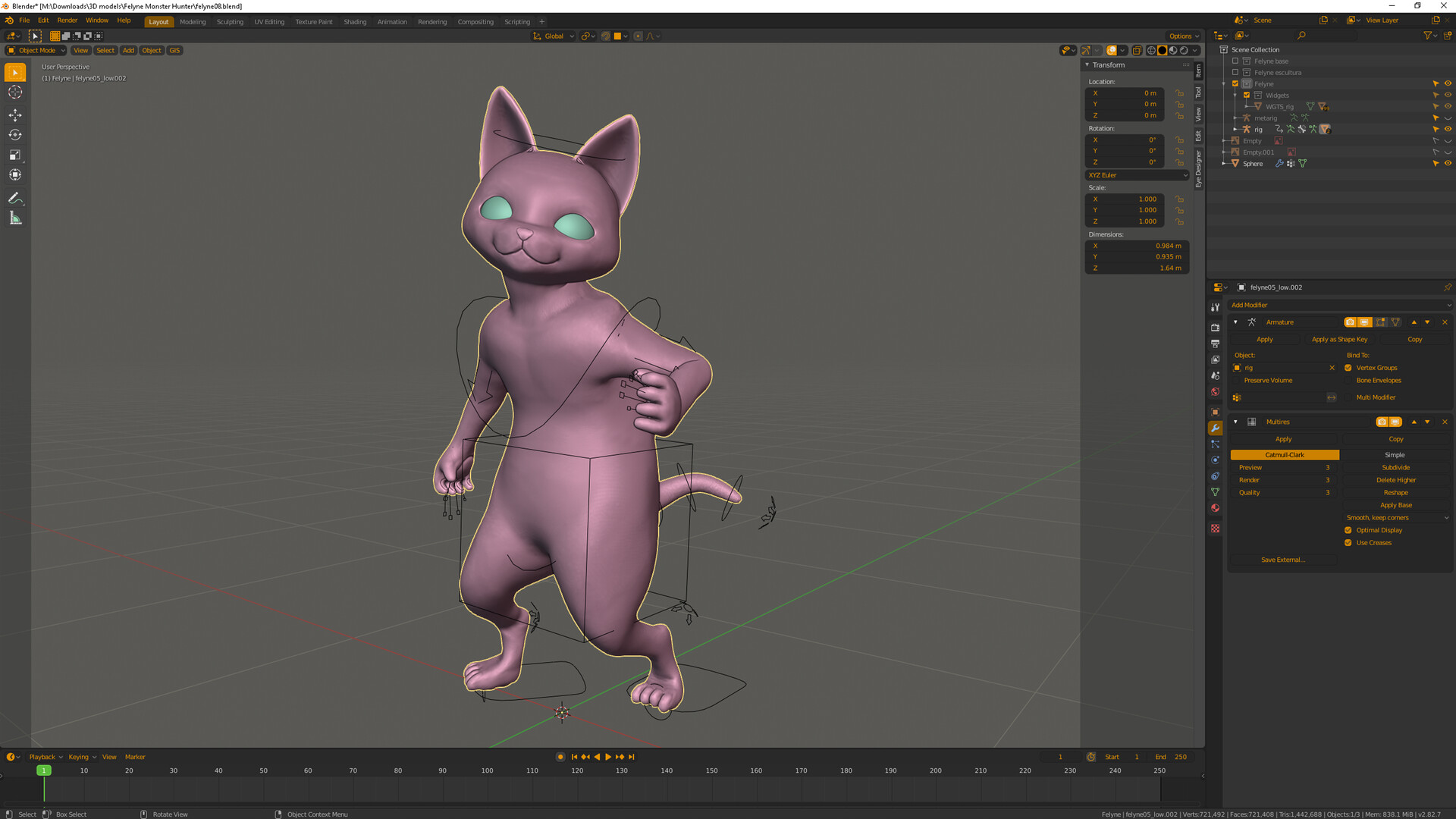Open the XYZ Euler rotation mode dropdown

click(x=1137, y=175)
